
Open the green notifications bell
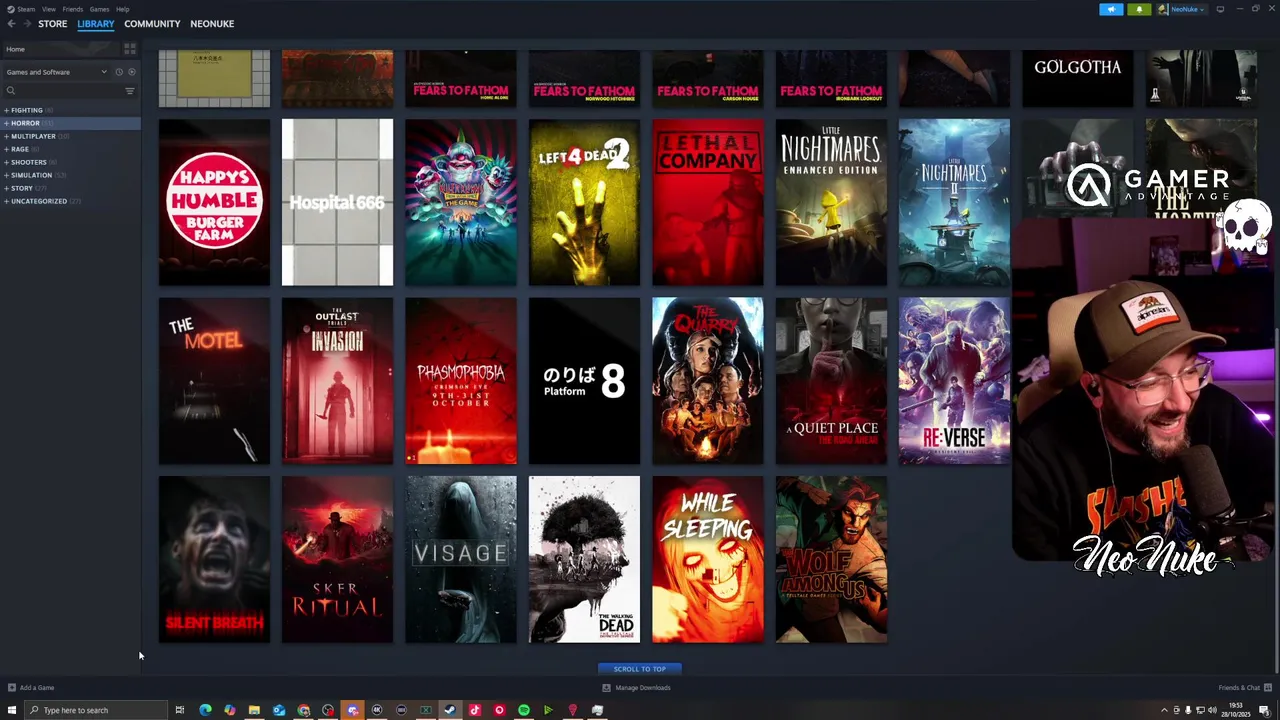tap(1139, 9)
